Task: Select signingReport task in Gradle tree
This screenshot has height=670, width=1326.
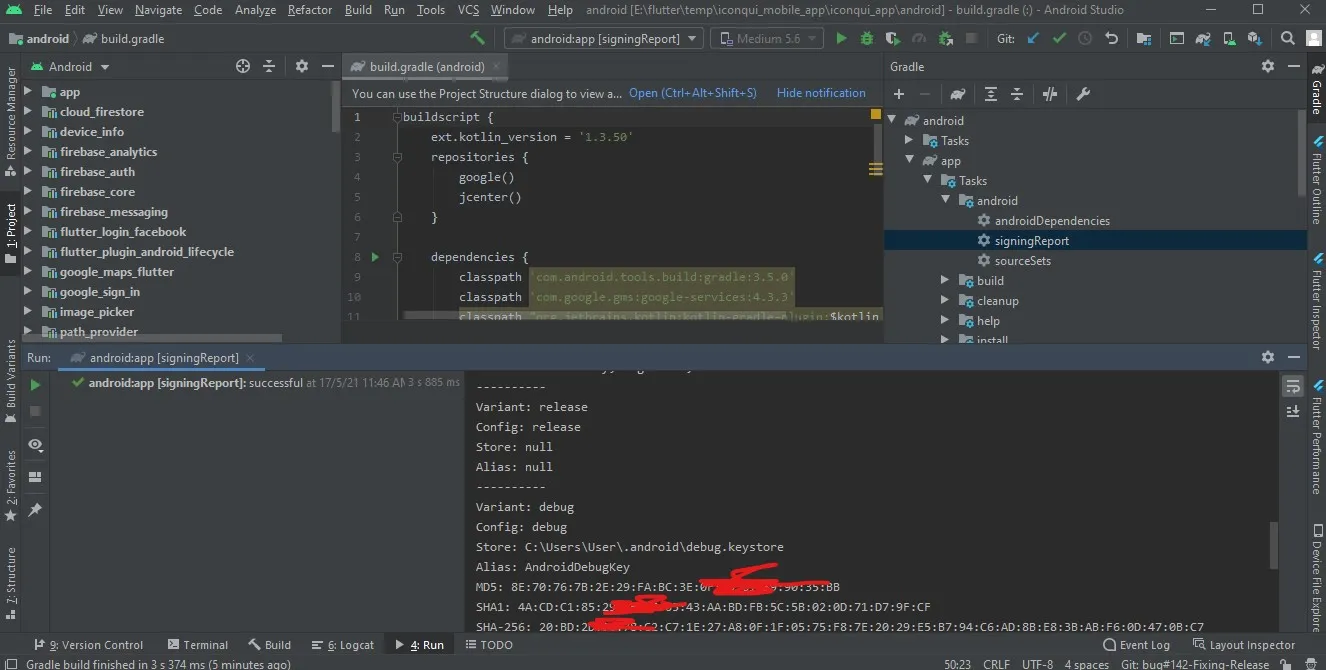Action: (x=1031, y=241)
